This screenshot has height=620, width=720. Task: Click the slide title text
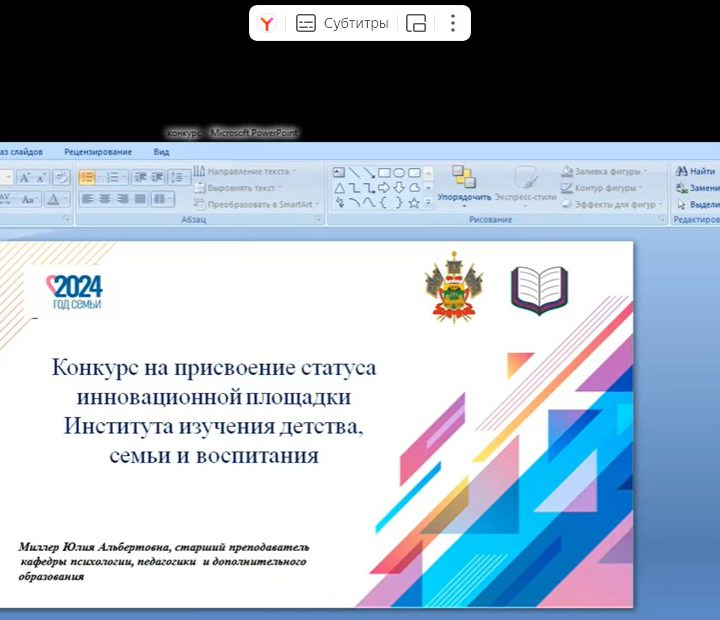214,411
